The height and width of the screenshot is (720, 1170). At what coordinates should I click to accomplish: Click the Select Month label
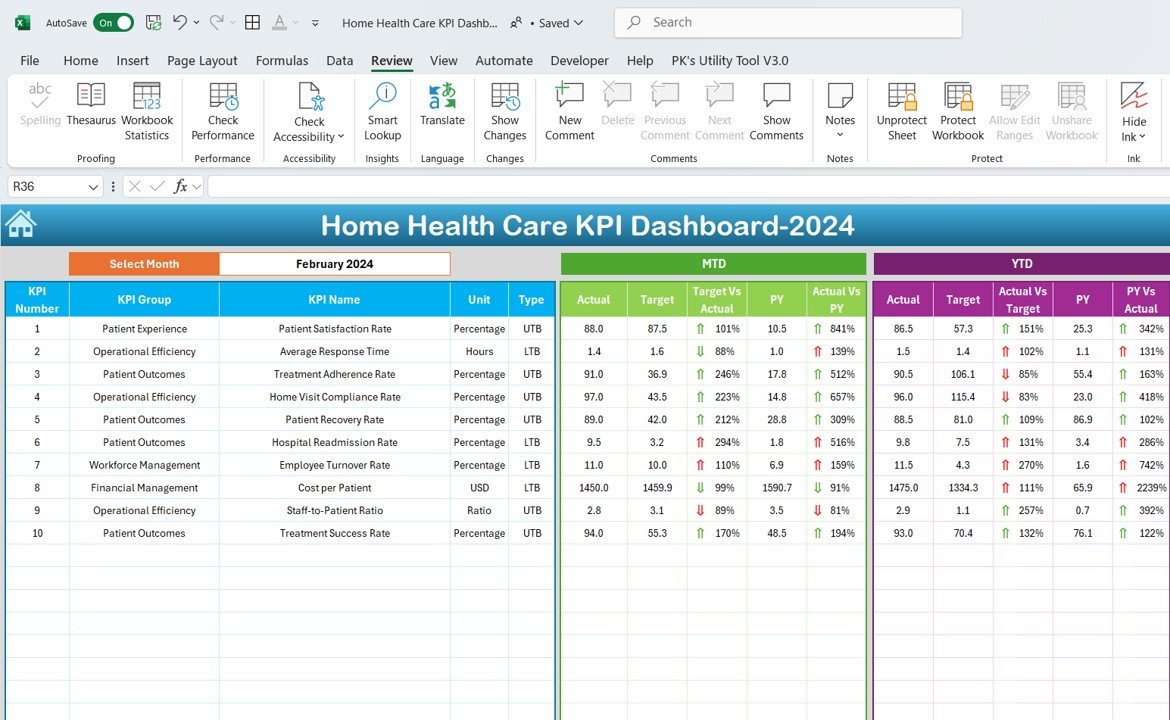(144, 264)
